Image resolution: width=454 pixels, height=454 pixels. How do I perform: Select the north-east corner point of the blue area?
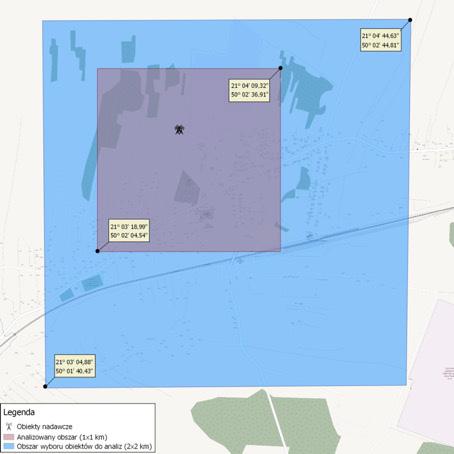point(410,20)
